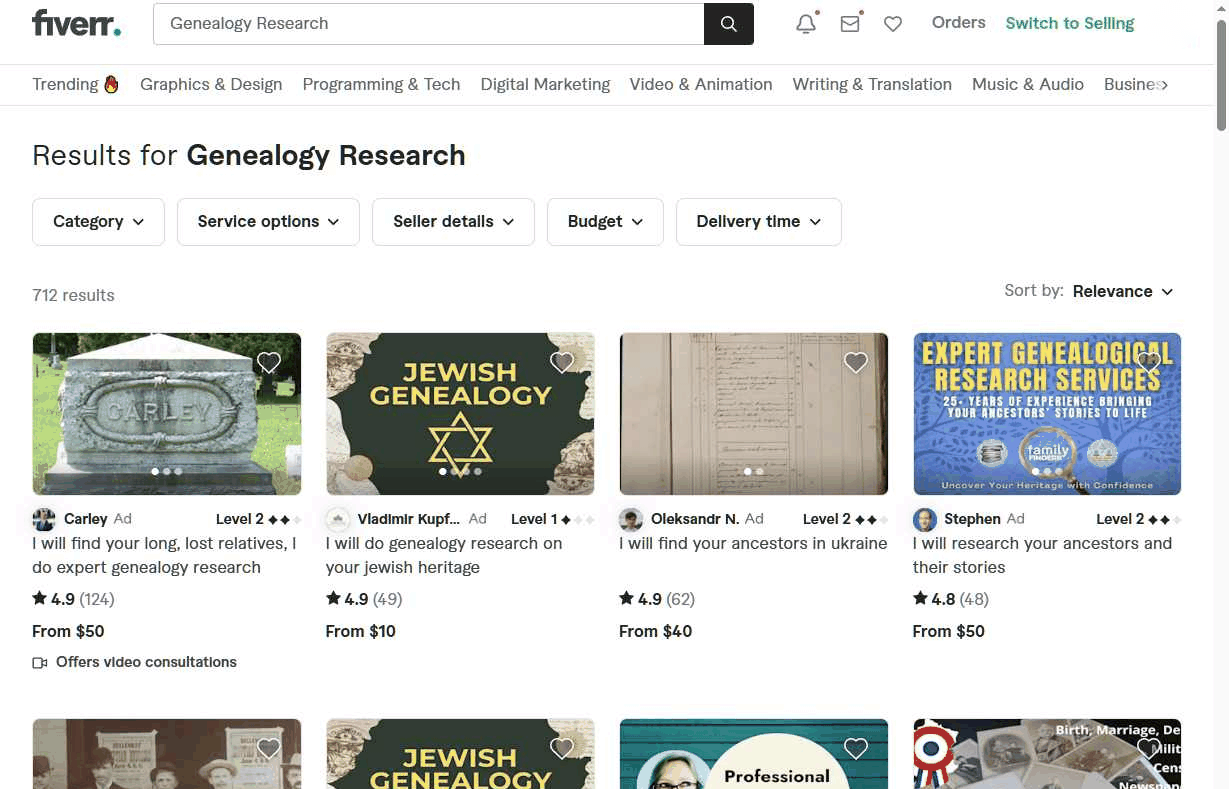This screenshot has height=789, width=1229.
Task: Click Vladimir's Jewish Genealogy carousel dots
Action: click(460, 471)
